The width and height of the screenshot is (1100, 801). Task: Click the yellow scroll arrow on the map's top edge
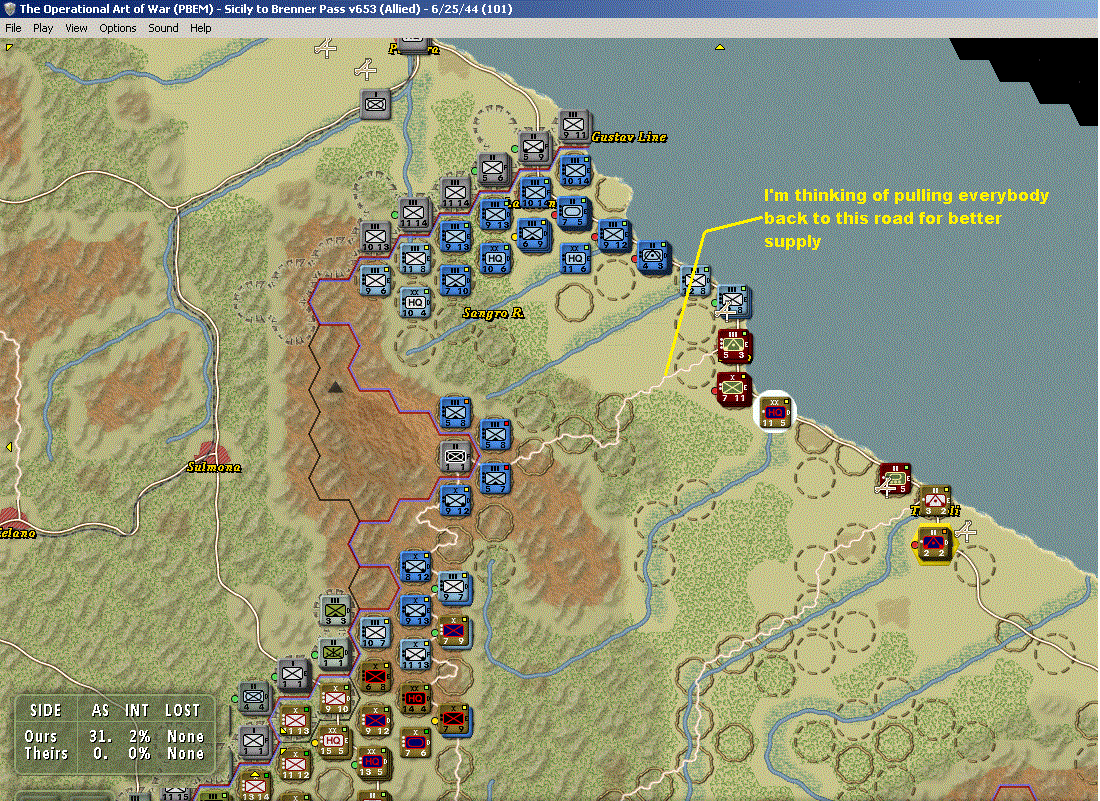[x=719, y=47]
